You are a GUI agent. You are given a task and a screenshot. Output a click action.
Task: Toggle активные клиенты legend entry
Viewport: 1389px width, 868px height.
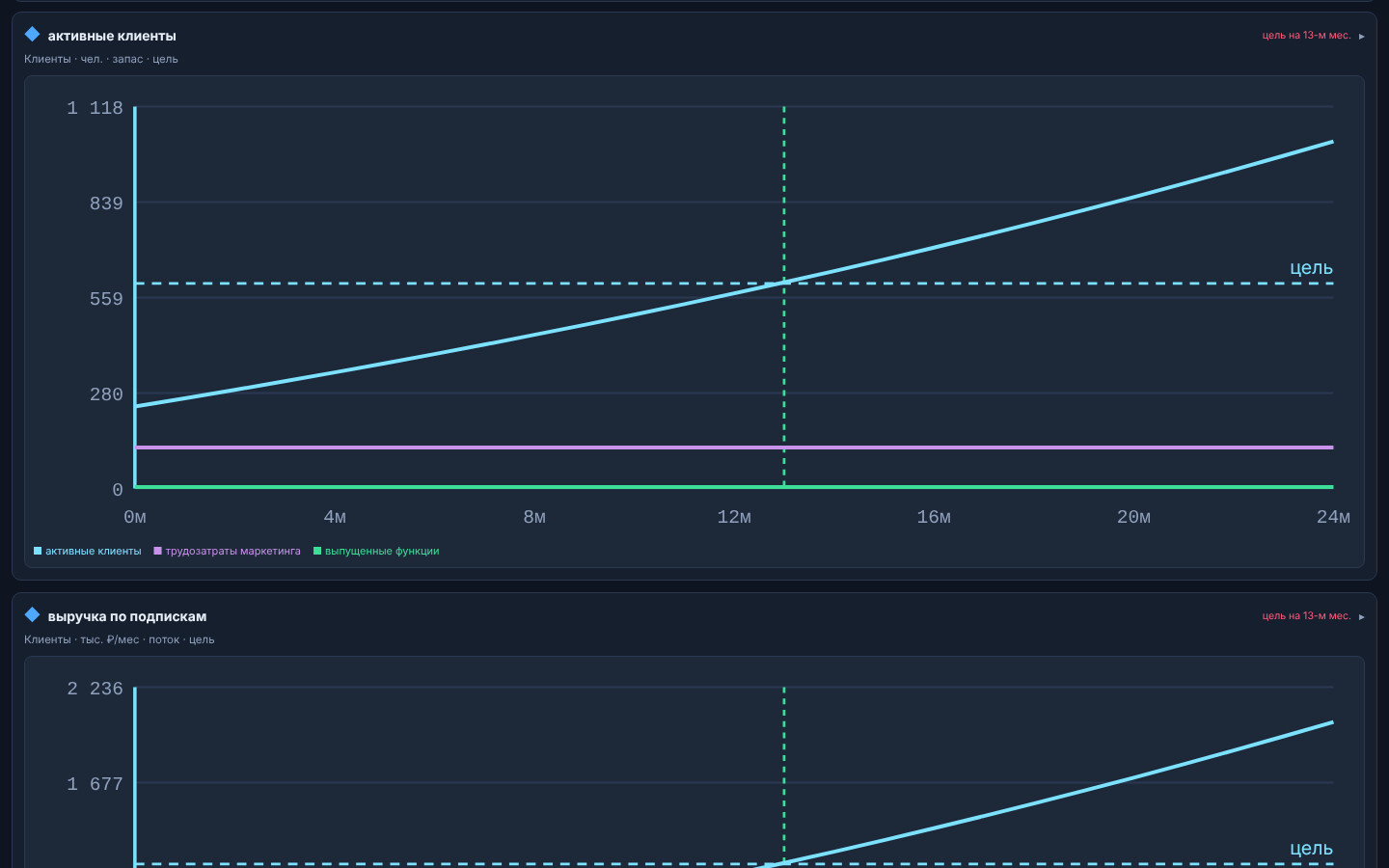click(87, 552)
